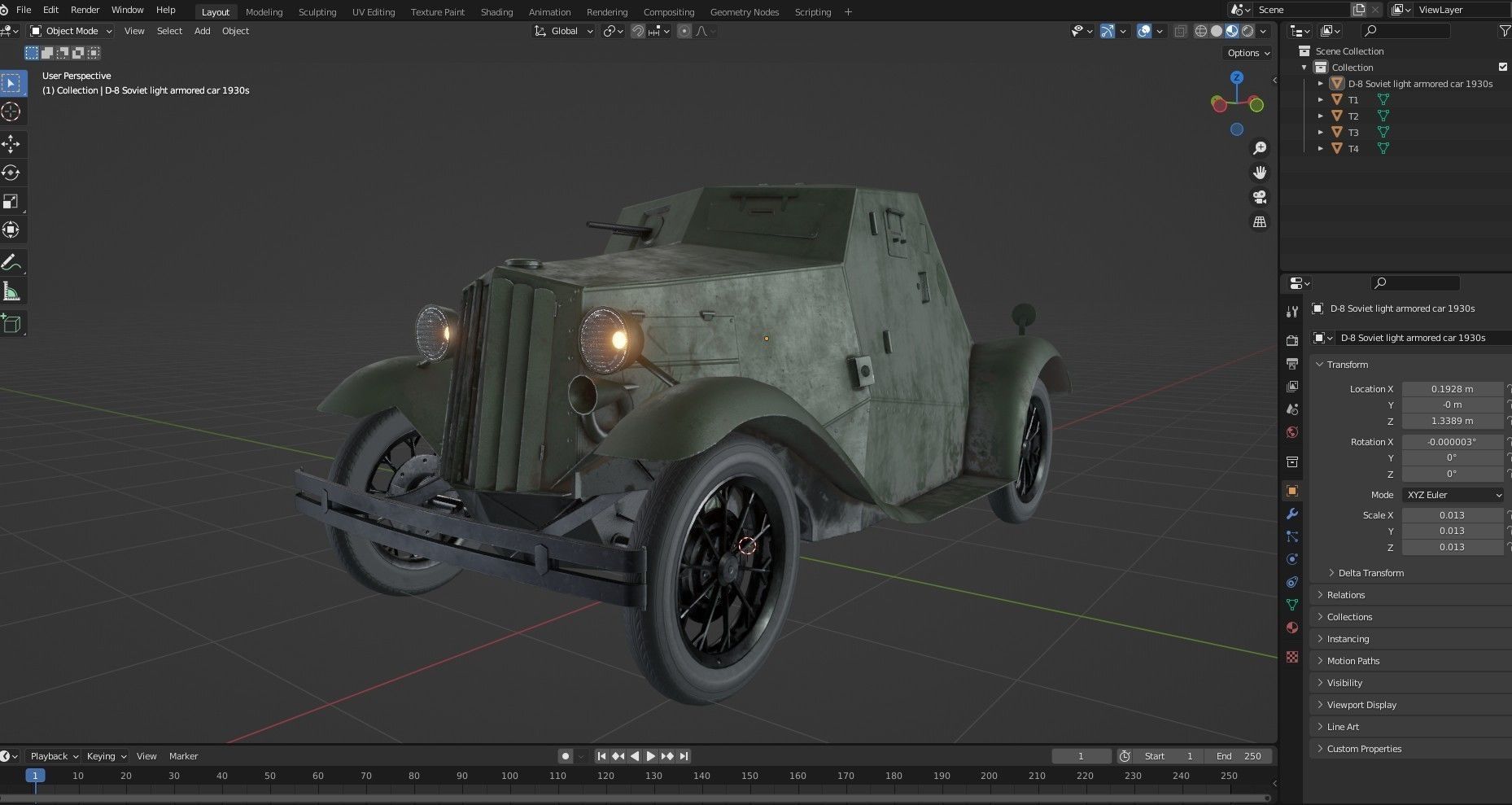Select the Transform tool
This screenshot has width=1512, height=805.
11,230
